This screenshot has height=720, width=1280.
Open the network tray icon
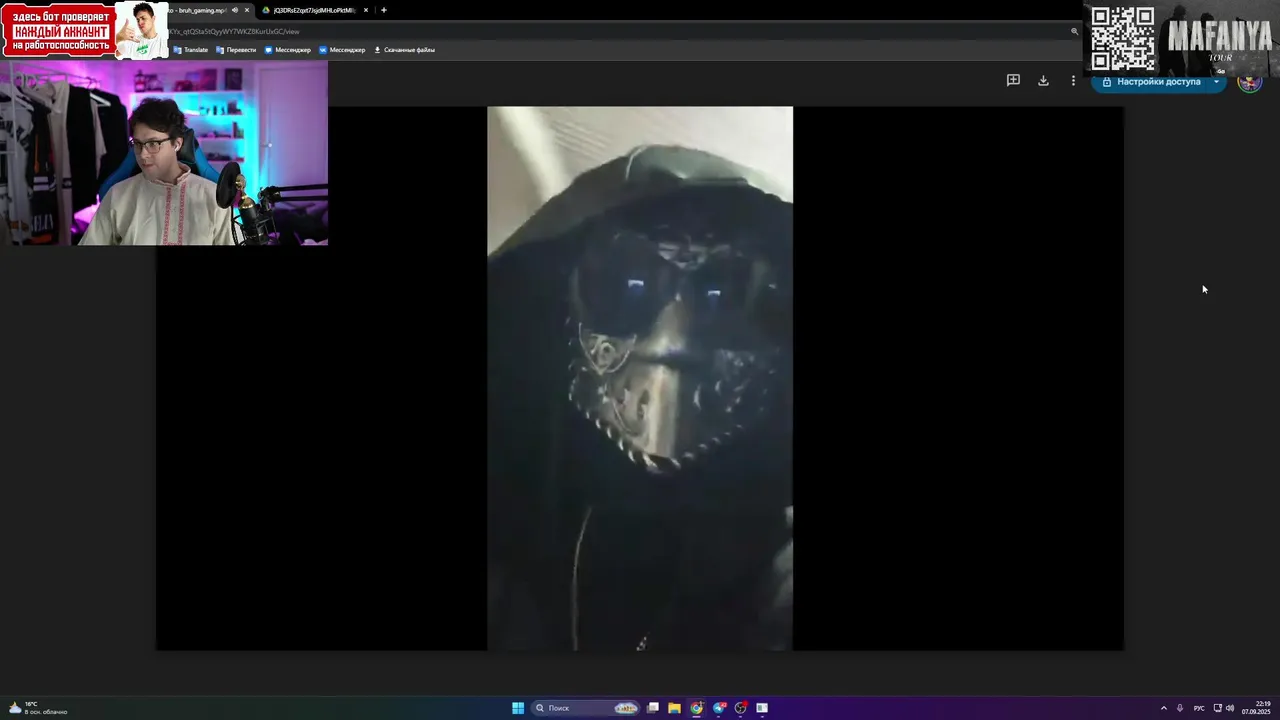tap(1218, 708)
